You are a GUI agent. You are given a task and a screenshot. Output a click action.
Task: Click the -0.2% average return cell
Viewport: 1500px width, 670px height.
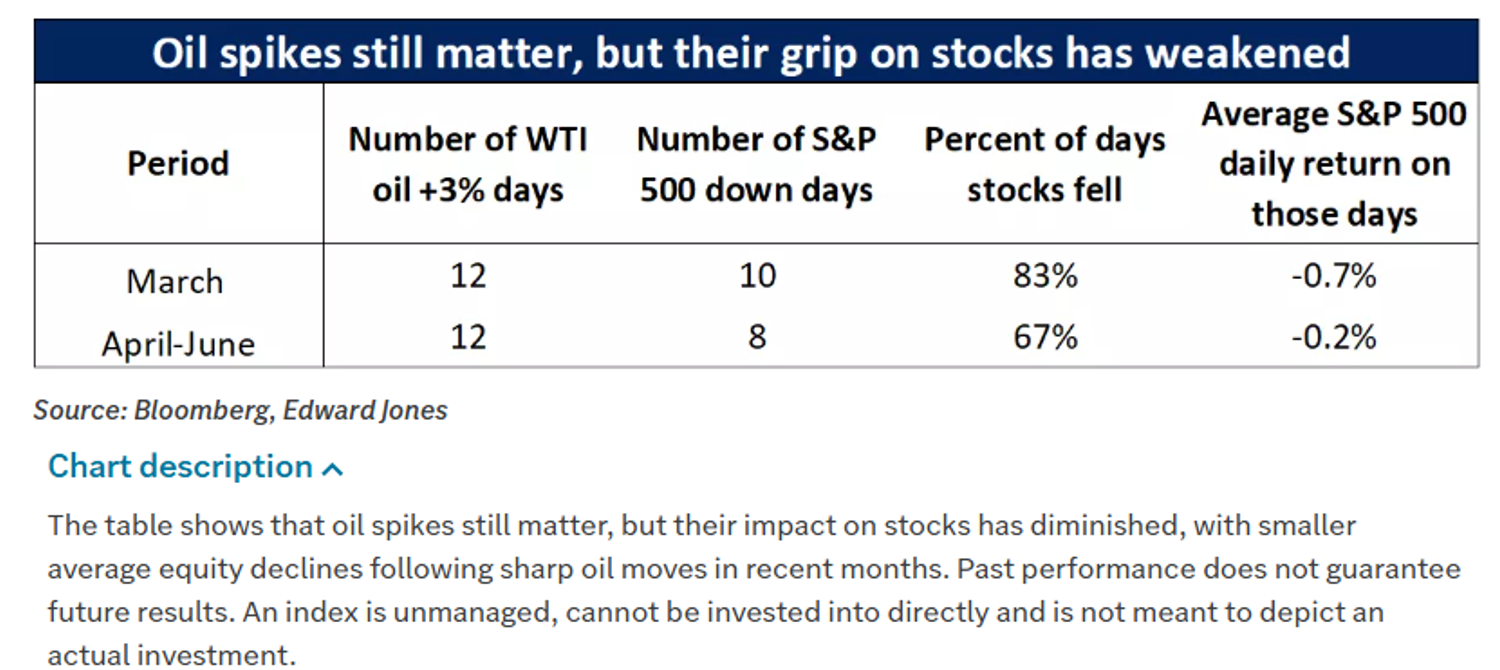(x=1335, y=337)
